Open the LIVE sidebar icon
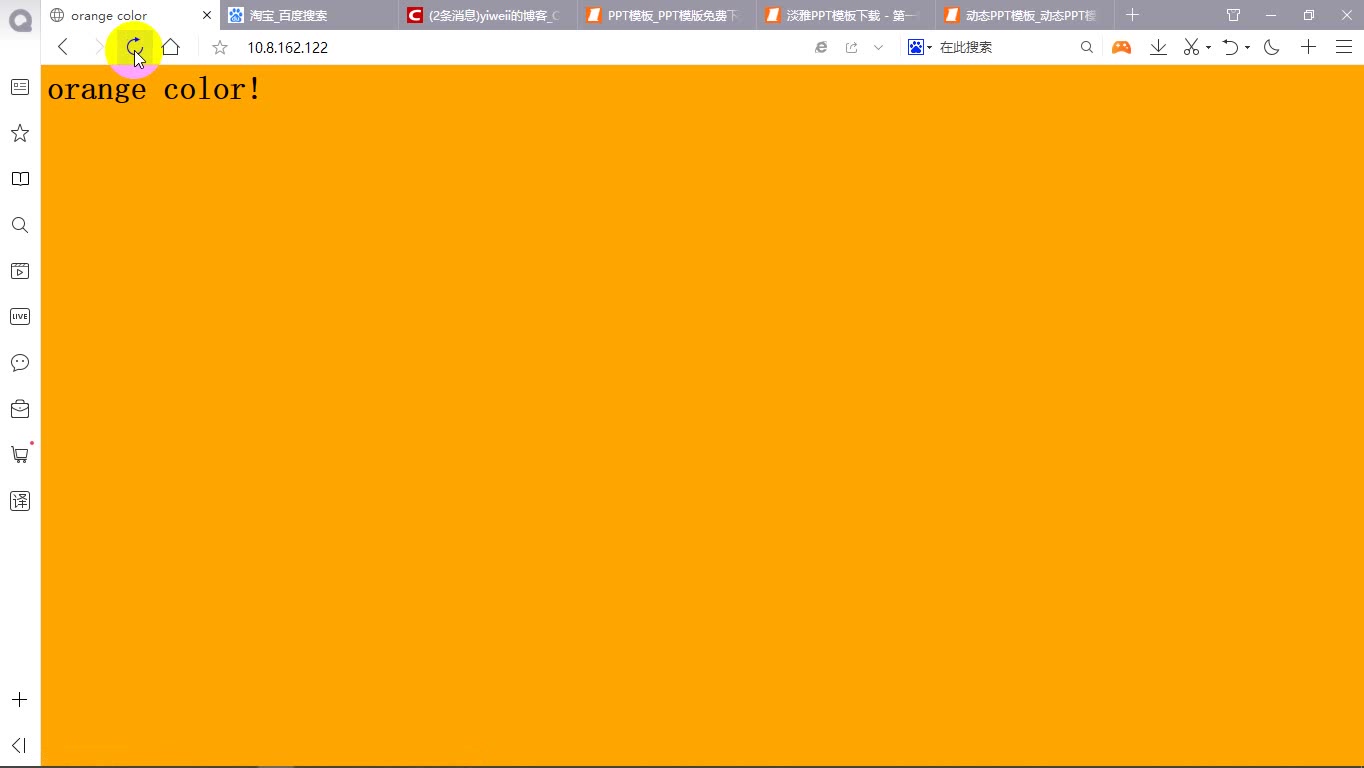This screenshot has width=1364, height=768. click(x=20, y=316)
